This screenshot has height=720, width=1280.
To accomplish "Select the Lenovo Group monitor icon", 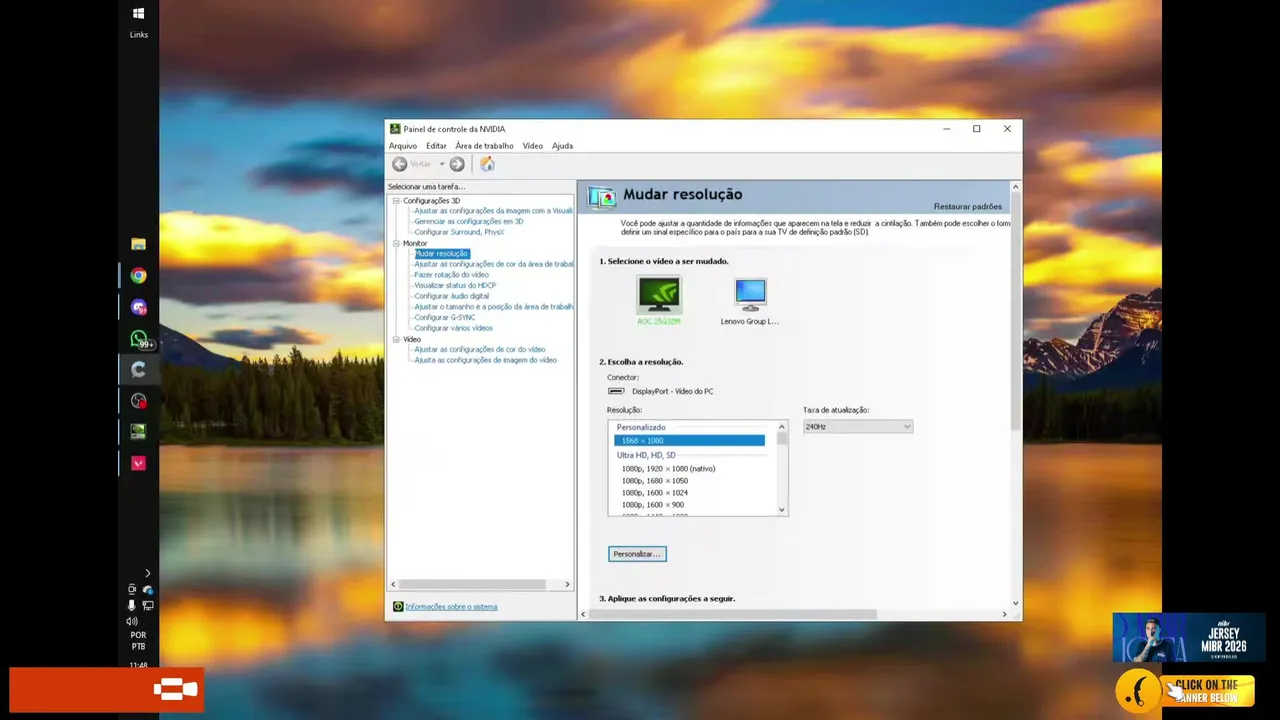I will [750, 294].
